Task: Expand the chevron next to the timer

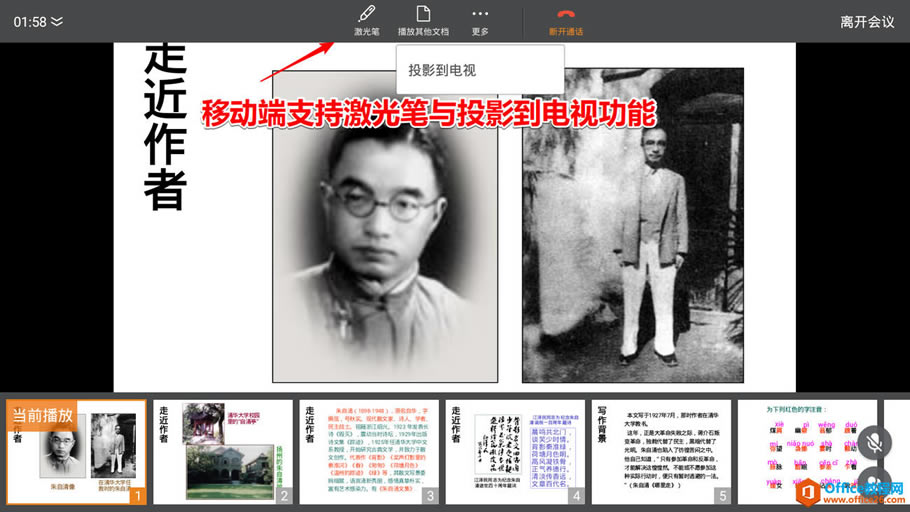Action: [x=57, y=21]
